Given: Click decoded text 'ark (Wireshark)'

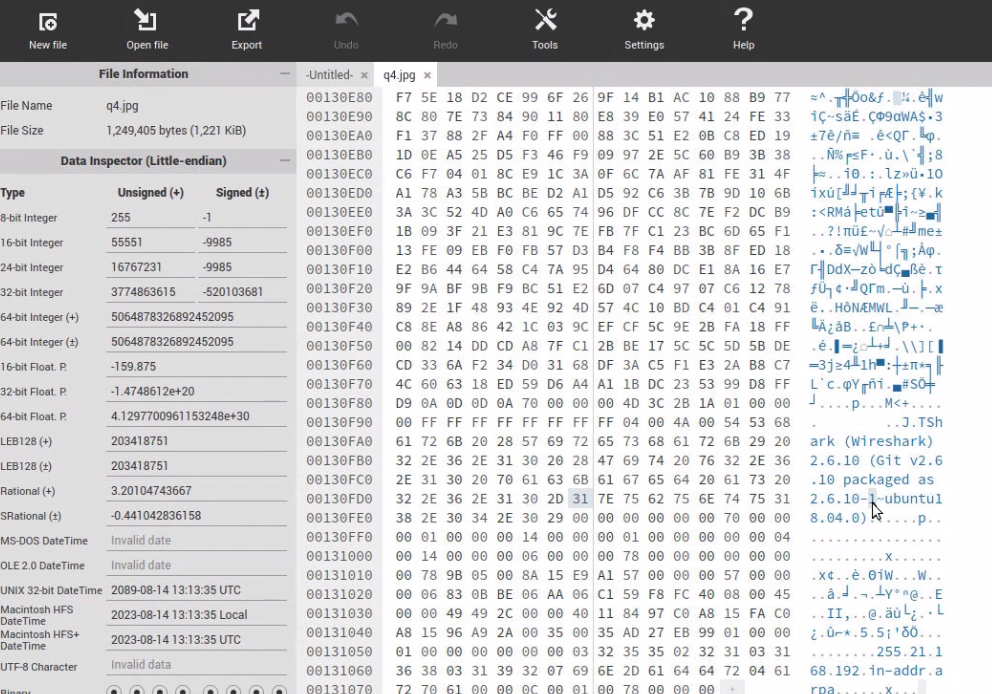Looking at the screenshot, I should point(871,442).
